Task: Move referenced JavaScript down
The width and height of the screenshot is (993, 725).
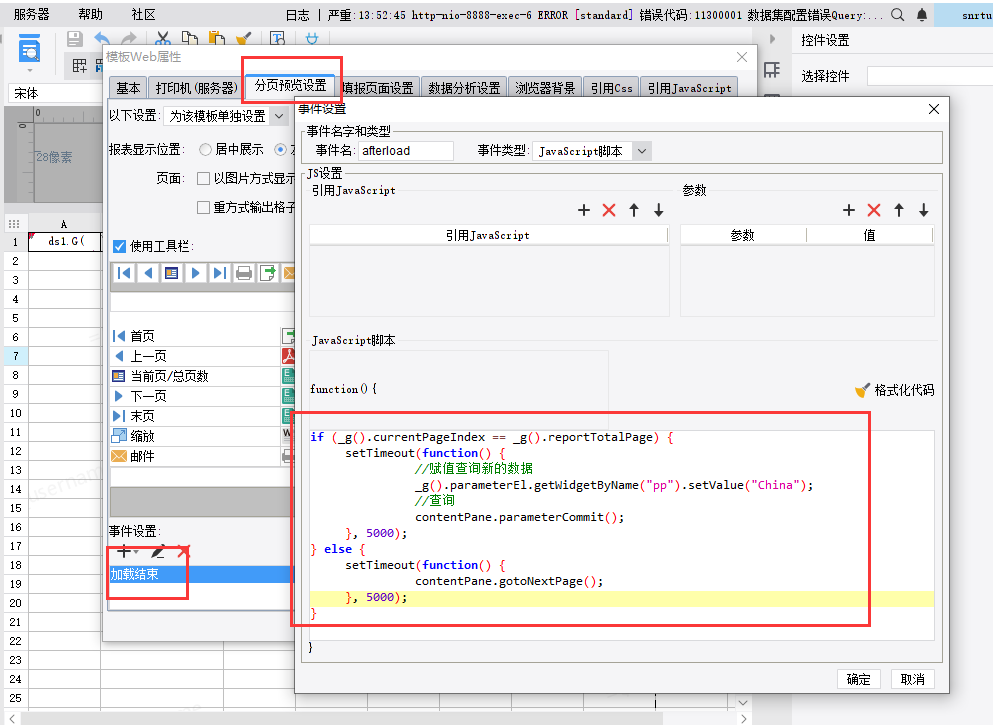Action: click(x=659, y=210)
